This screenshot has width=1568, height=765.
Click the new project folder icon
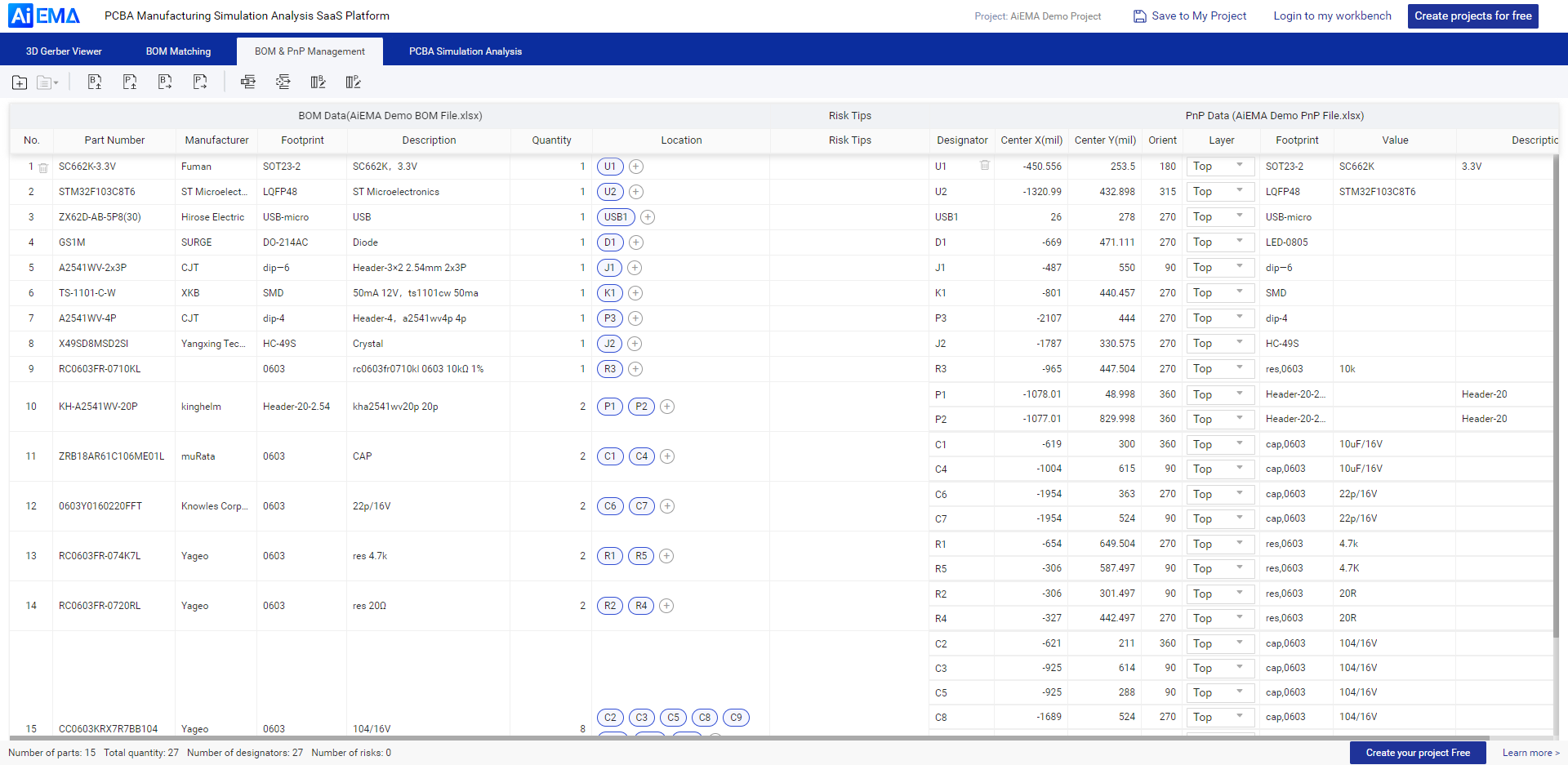(20, 82)
